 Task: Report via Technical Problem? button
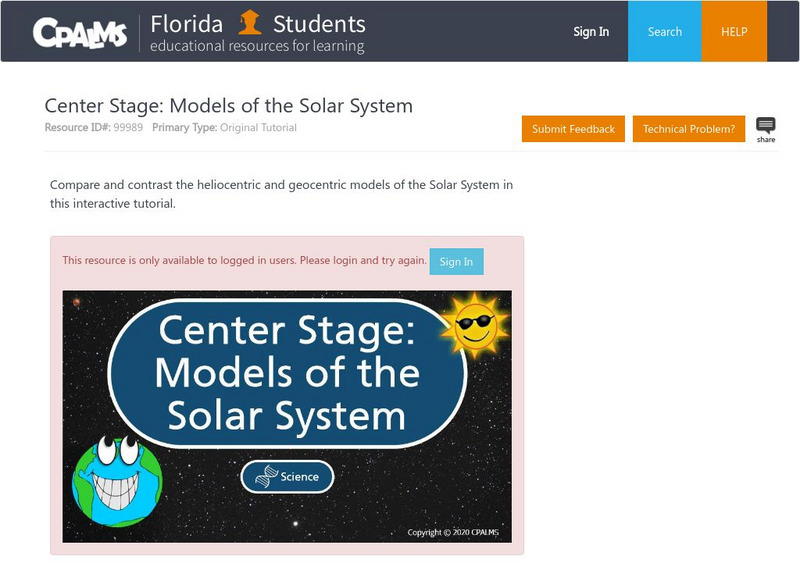click(688, 129)
